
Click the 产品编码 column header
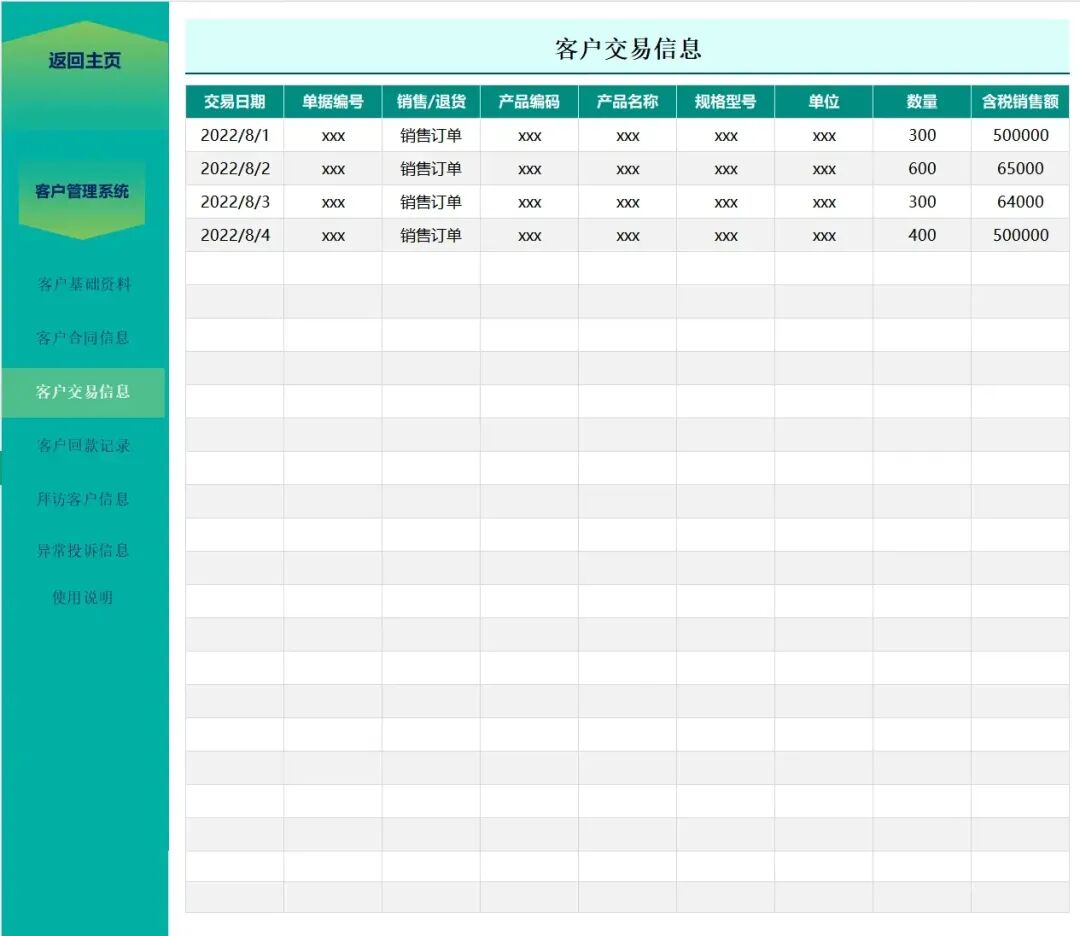pos(529,102)
